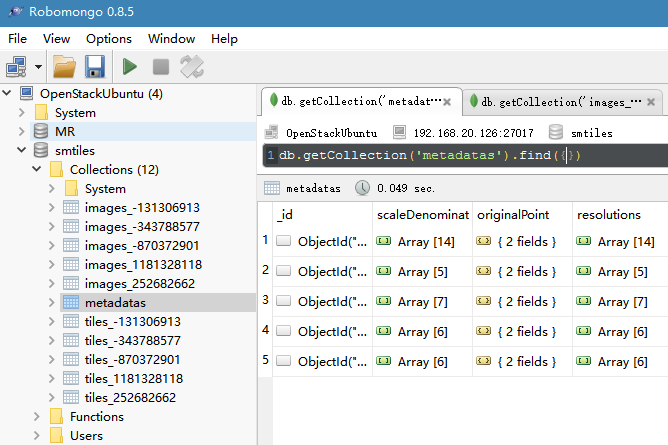The height and width of the screenshot is (445, 668).
Task: Click the originalPoint column header
Action: 522,215
